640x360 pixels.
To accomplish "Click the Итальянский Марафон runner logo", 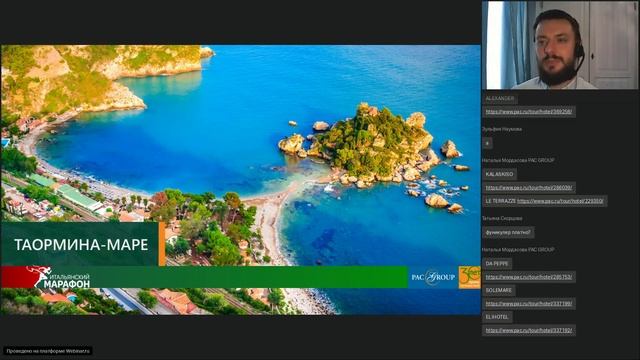I will pos(58,278).
